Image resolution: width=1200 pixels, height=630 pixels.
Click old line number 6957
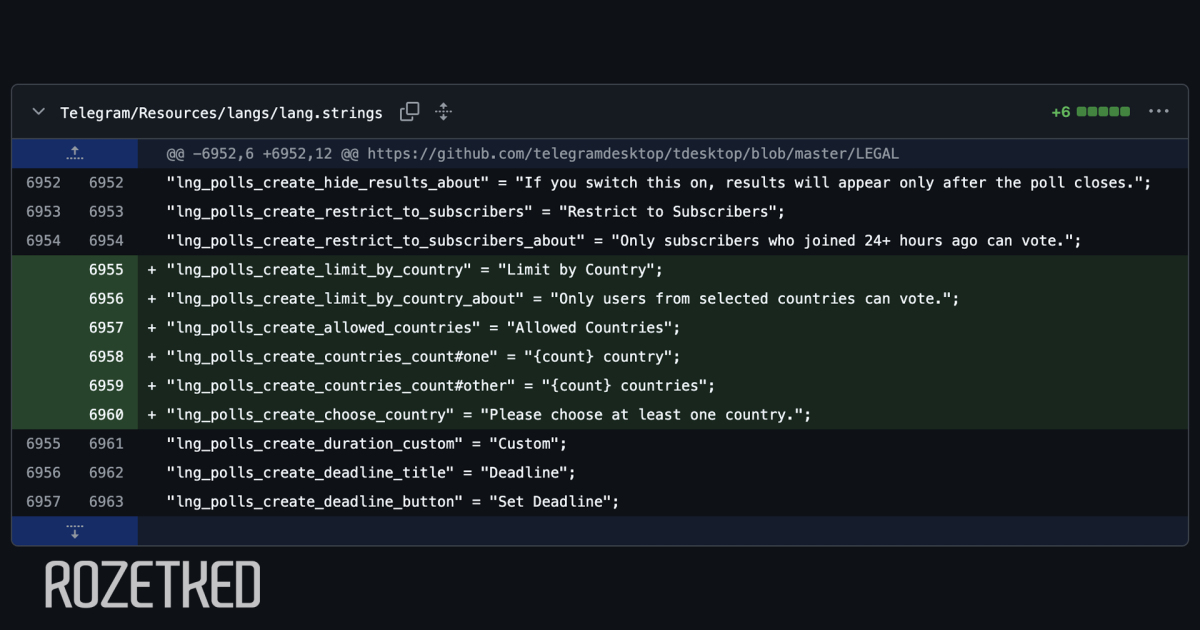point(43,502)
